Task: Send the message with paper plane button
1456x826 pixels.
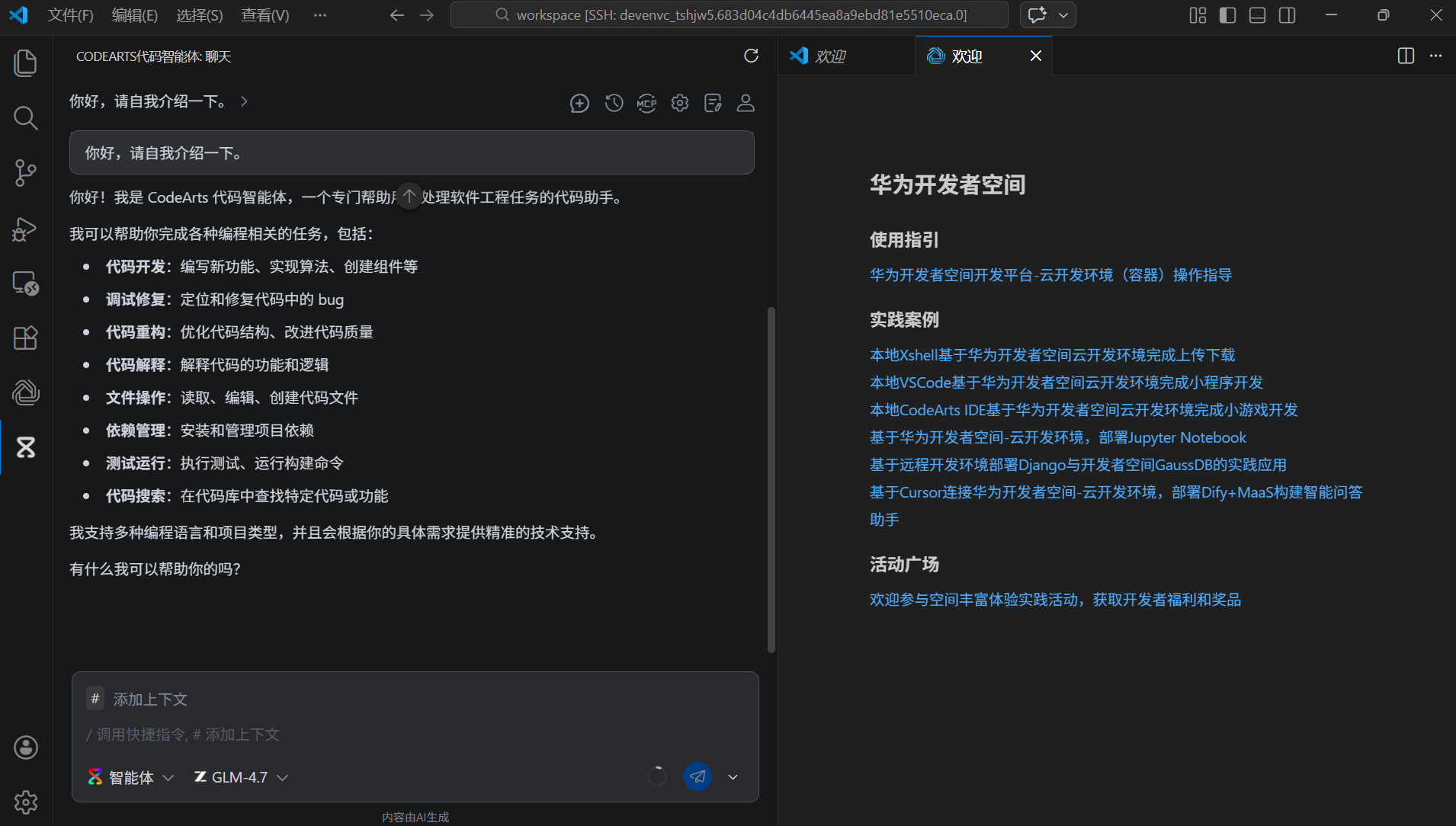Action: 698,776
